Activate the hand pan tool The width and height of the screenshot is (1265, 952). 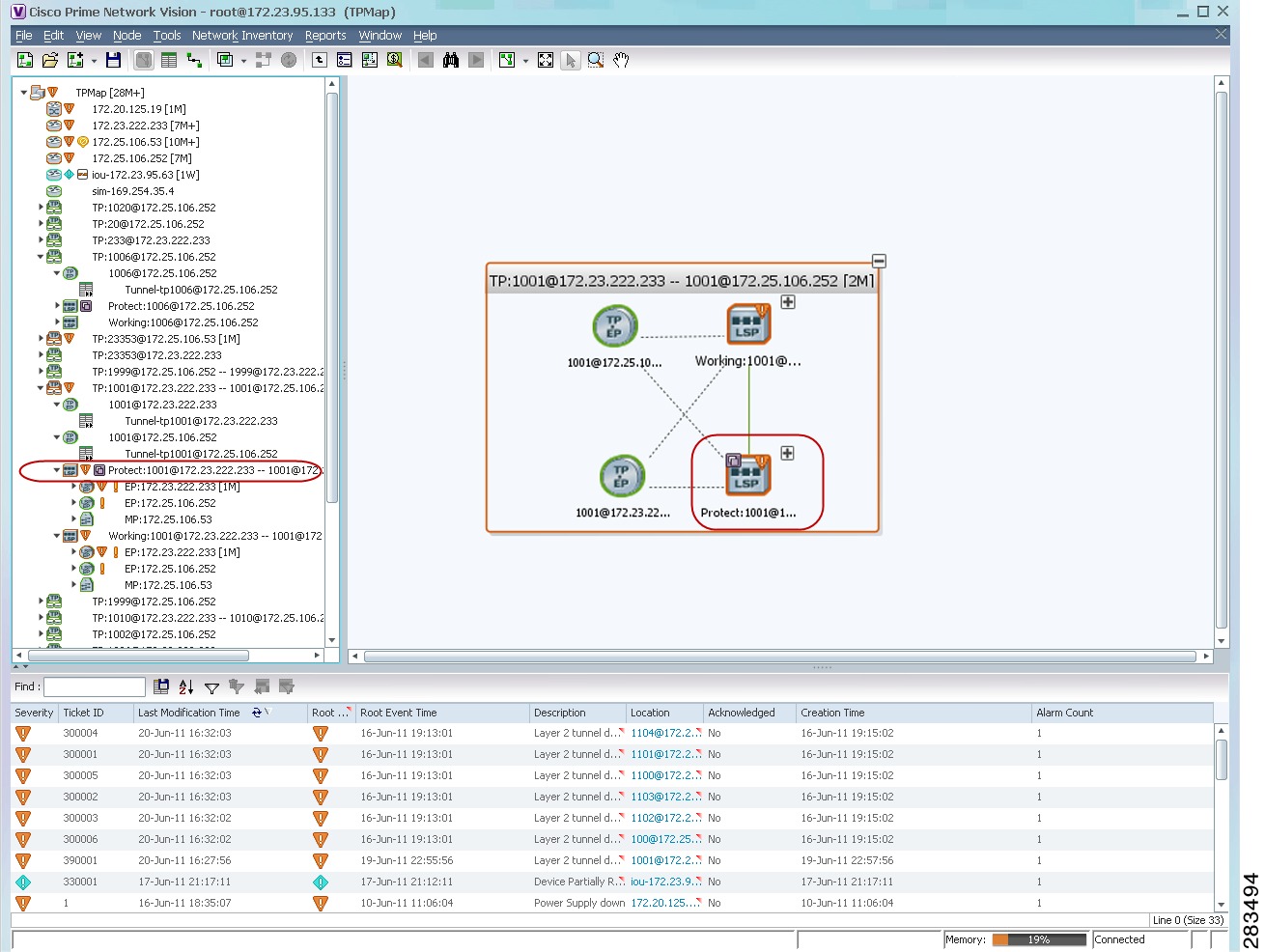(621, 60)
